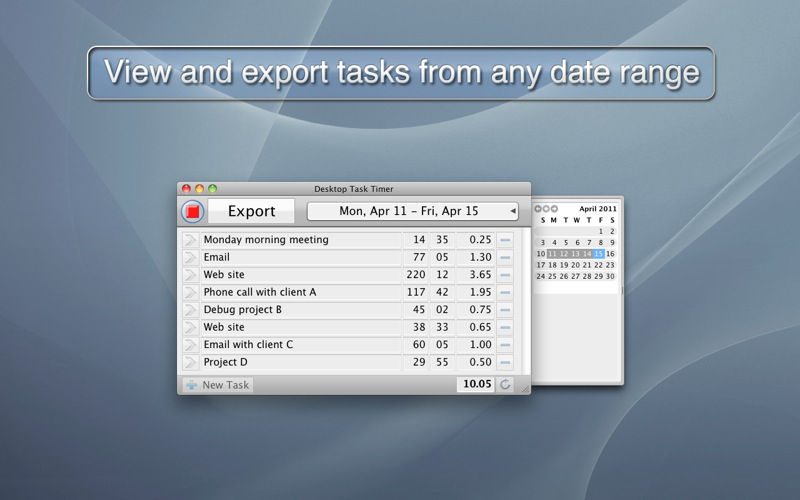Start timer for Phone call with client A
This screenshot has height=500, width=800.
point(190,292)
